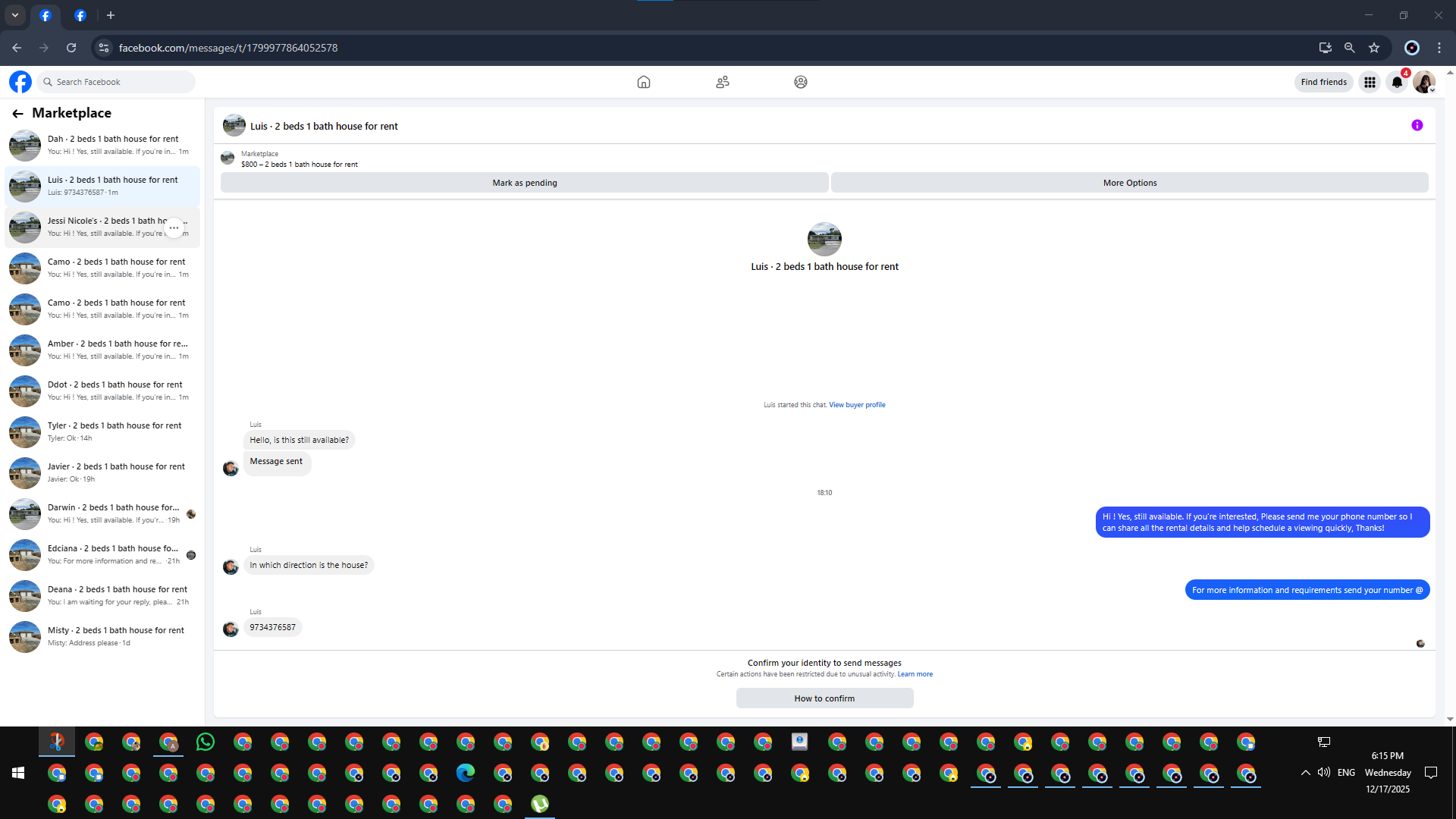Click the purple conversation info icon
Viewport: 1456px width, 819px height.
tap(1417, 126)
